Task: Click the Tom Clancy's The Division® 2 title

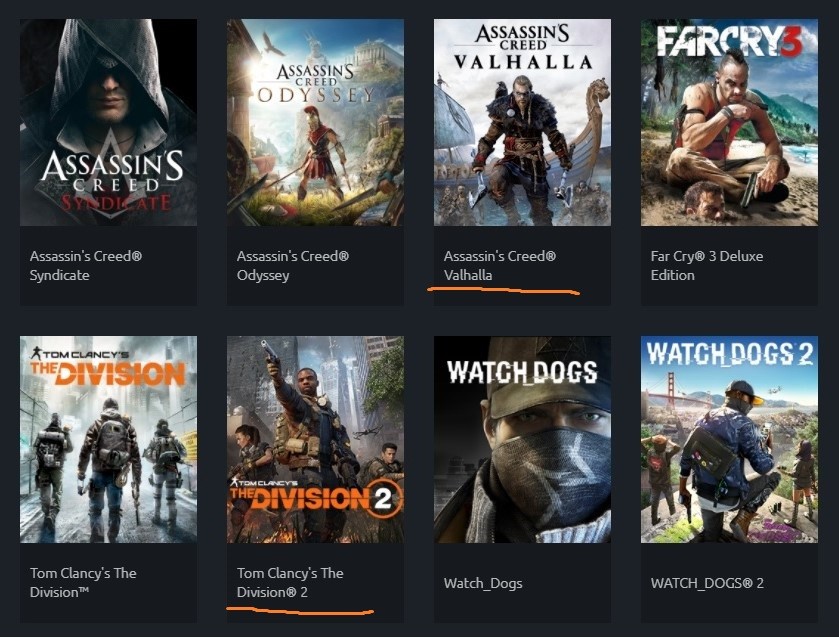Action: click(290, 582)
